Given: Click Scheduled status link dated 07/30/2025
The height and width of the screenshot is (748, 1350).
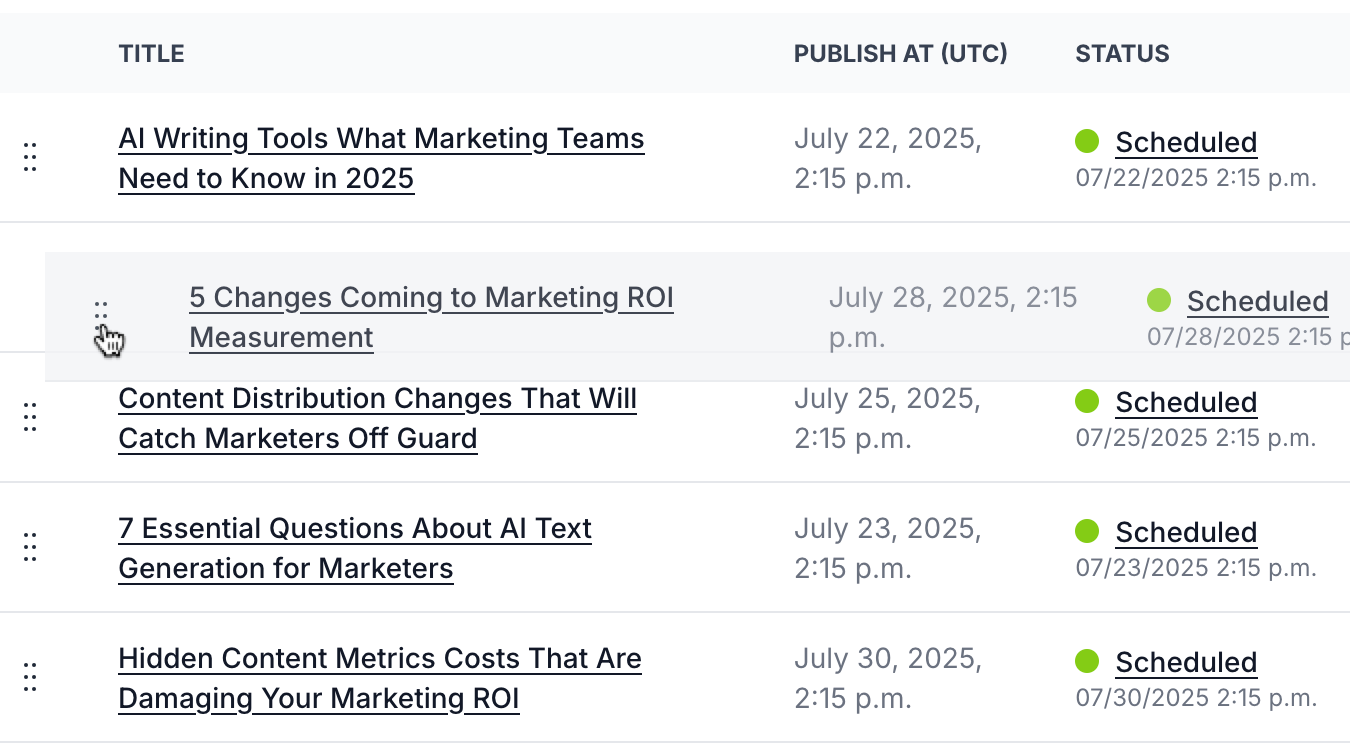Looking at the screenshot, I should point(1186,662).
